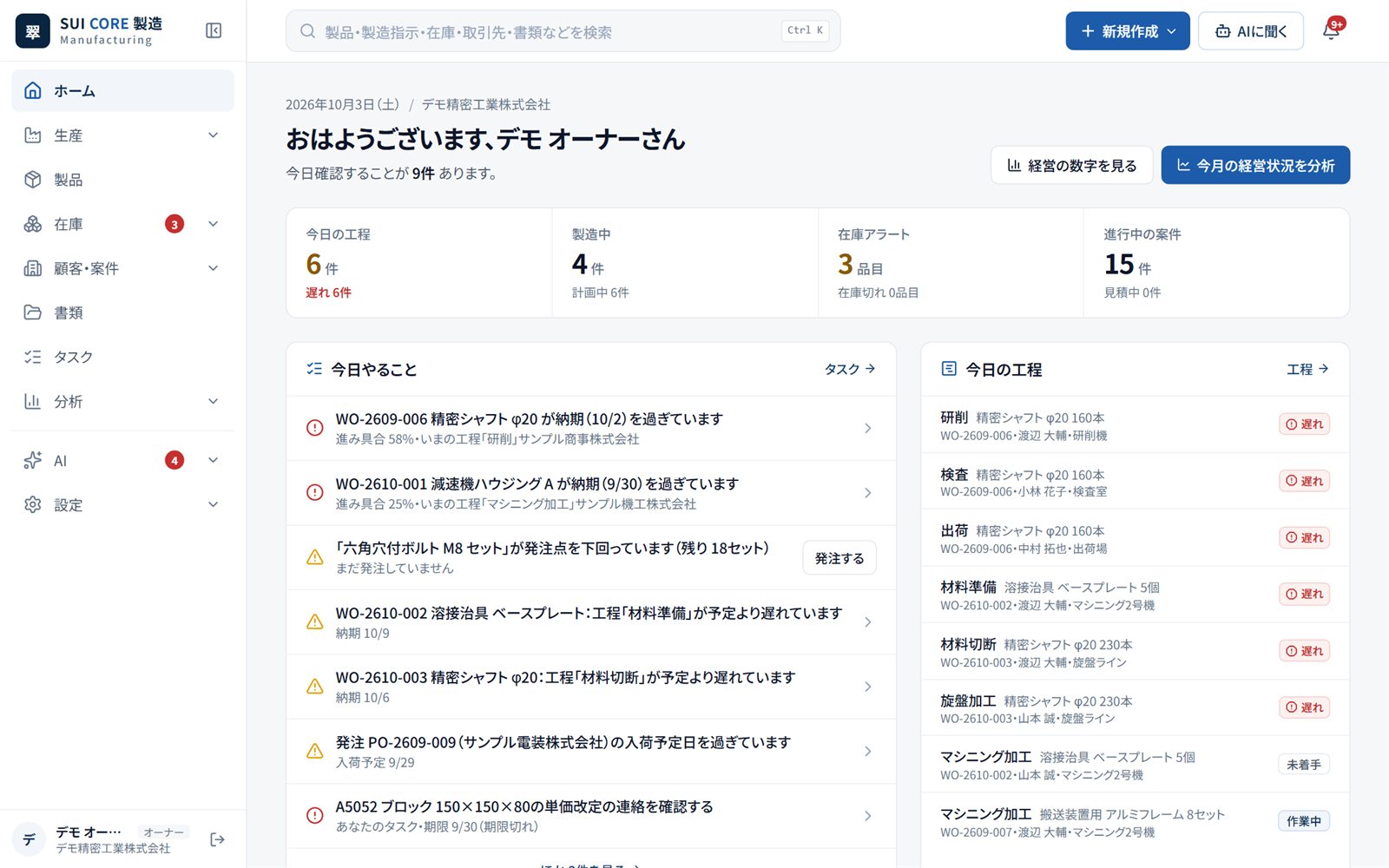
Task: Click 発注する button for M8 bolts
Action: tap(839, 558)
